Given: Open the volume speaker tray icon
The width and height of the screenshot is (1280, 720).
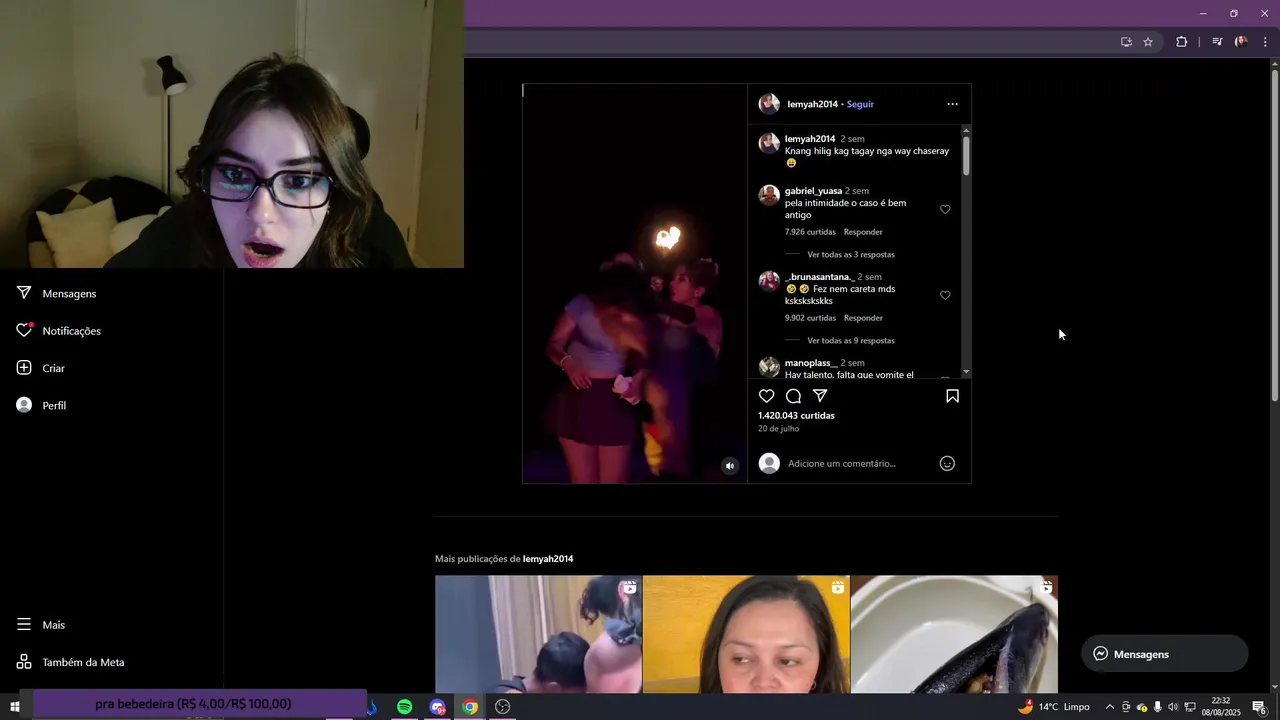Looking at the screenshot, I should (x=1173, y=707).
